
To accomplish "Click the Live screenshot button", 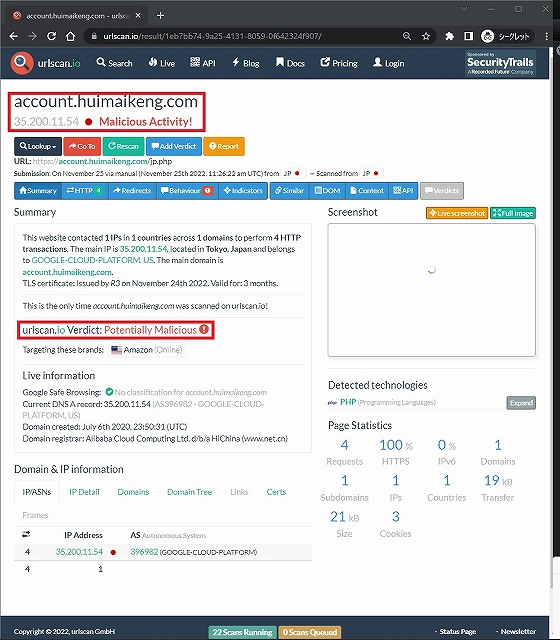I will click(457, 213).
